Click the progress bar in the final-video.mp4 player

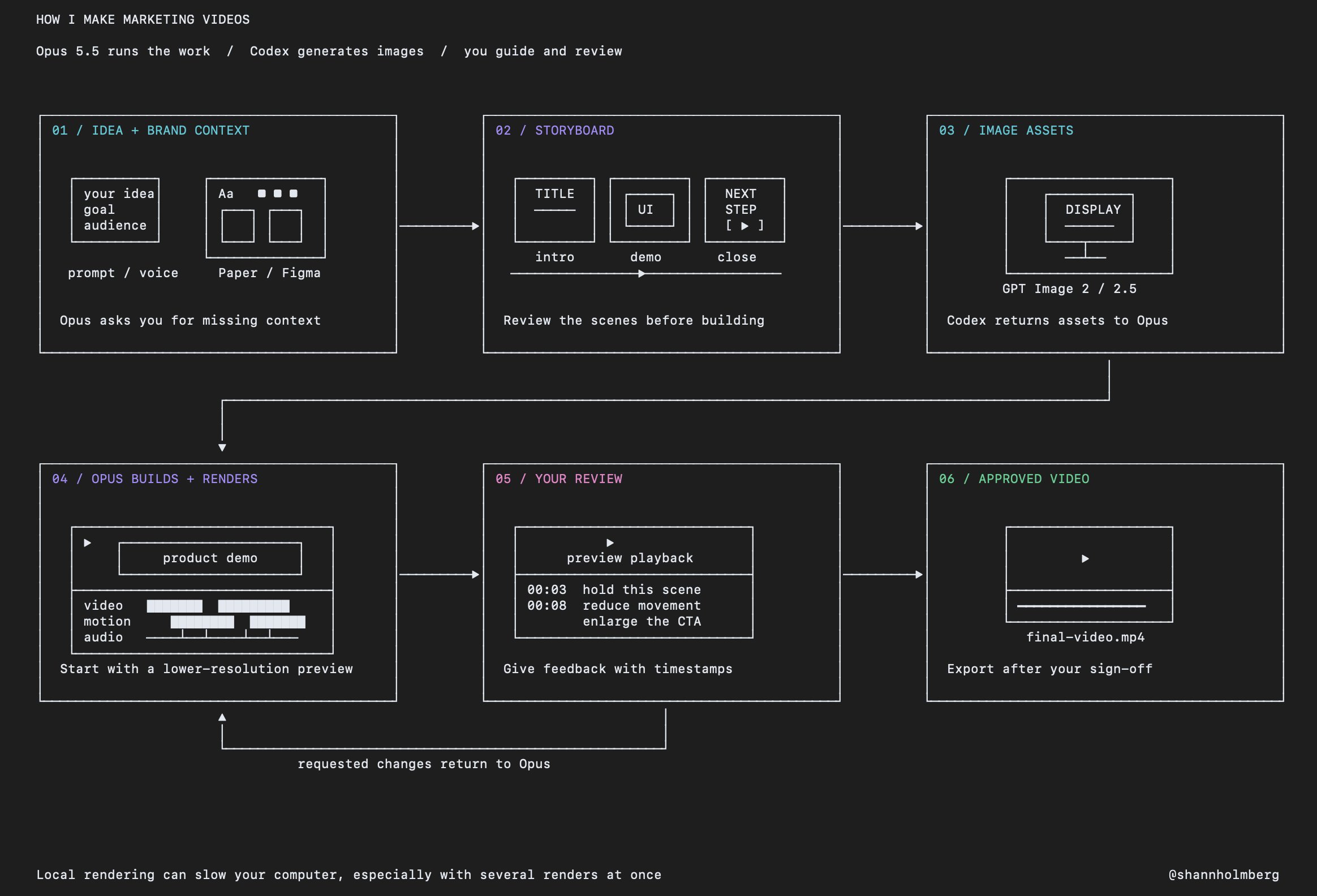point(1081,606)
